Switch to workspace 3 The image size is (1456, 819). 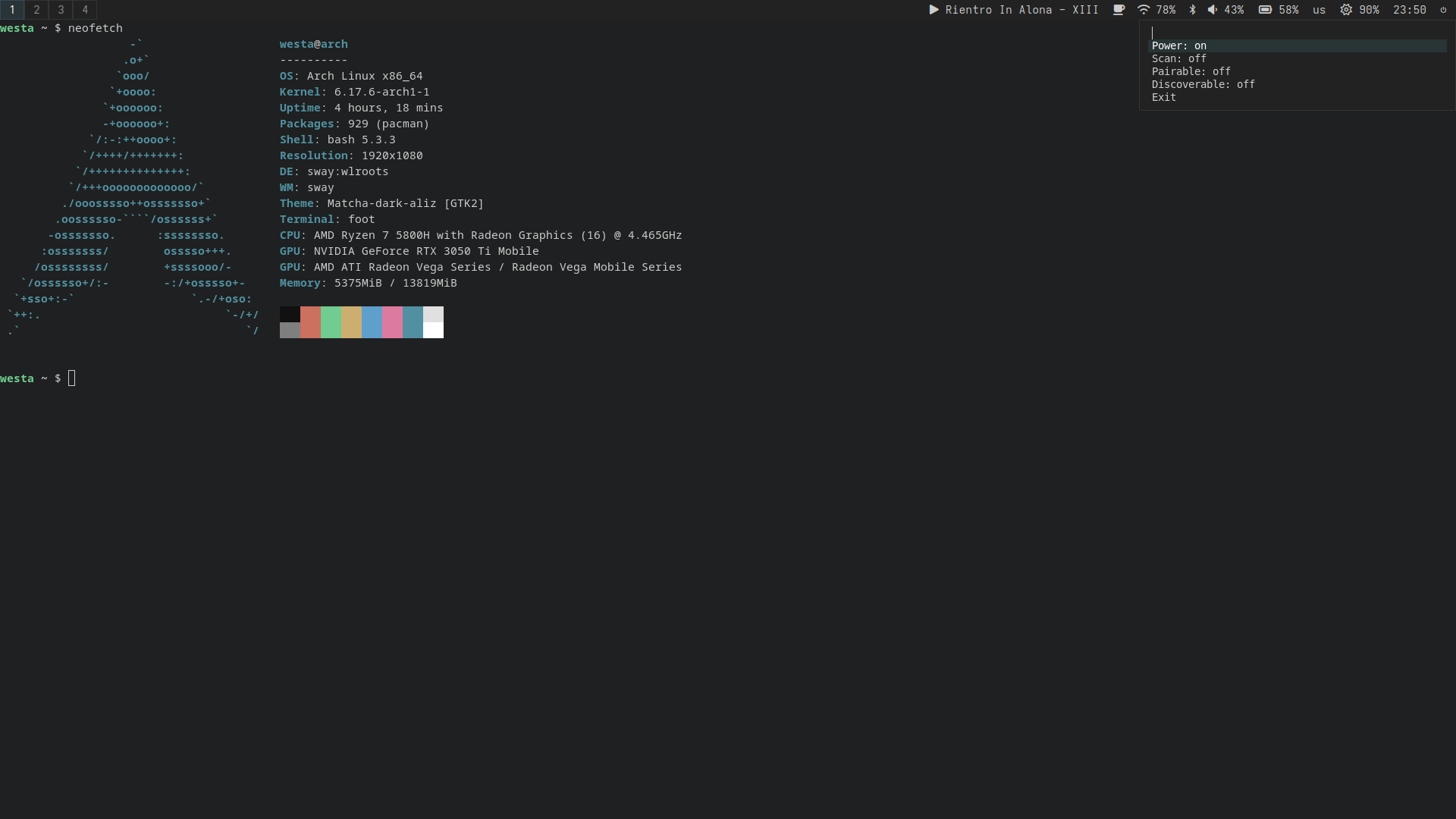tap(61, 10)
